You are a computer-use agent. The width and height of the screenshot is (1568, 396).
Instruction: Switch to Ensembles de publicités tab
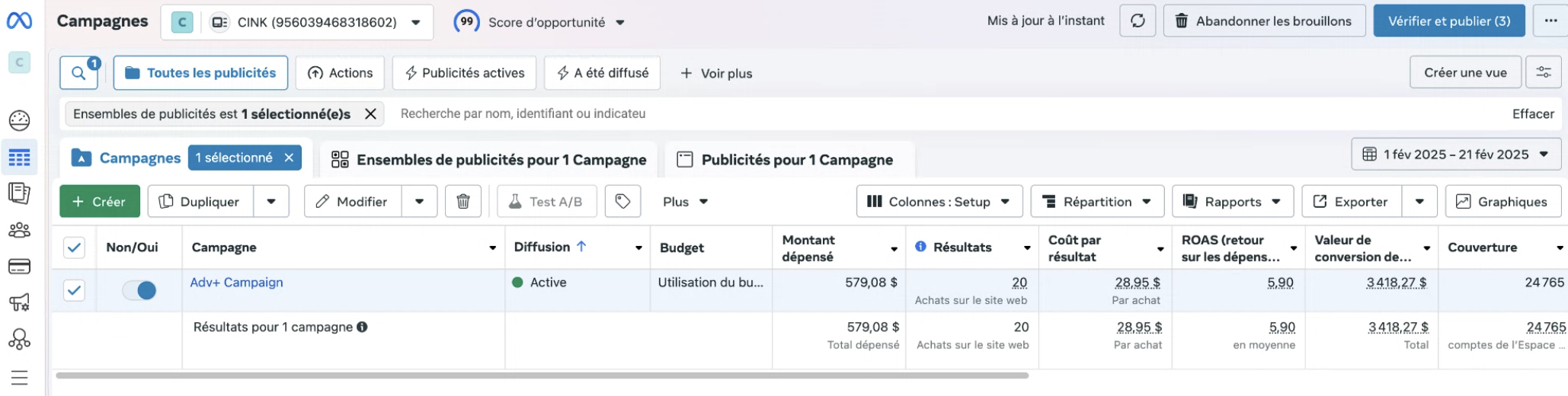488,160
